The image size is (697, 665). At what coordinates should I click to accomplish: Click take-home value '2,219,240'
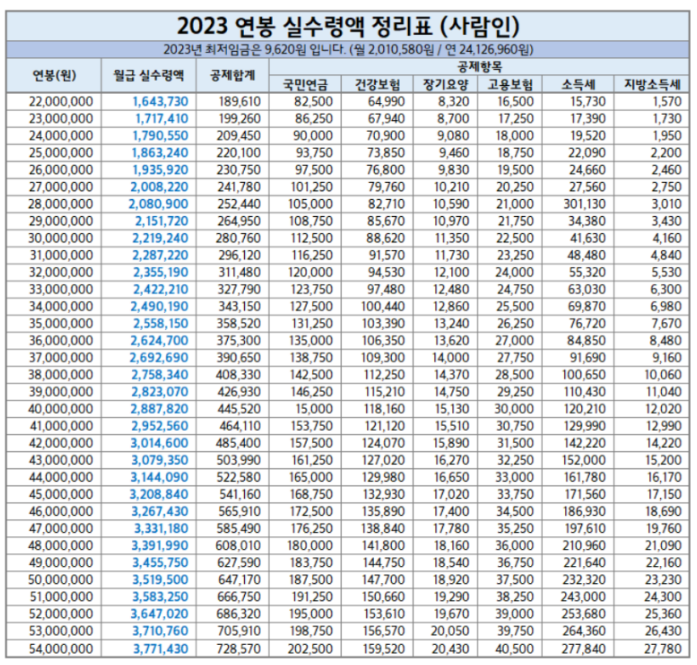(160, 238)
